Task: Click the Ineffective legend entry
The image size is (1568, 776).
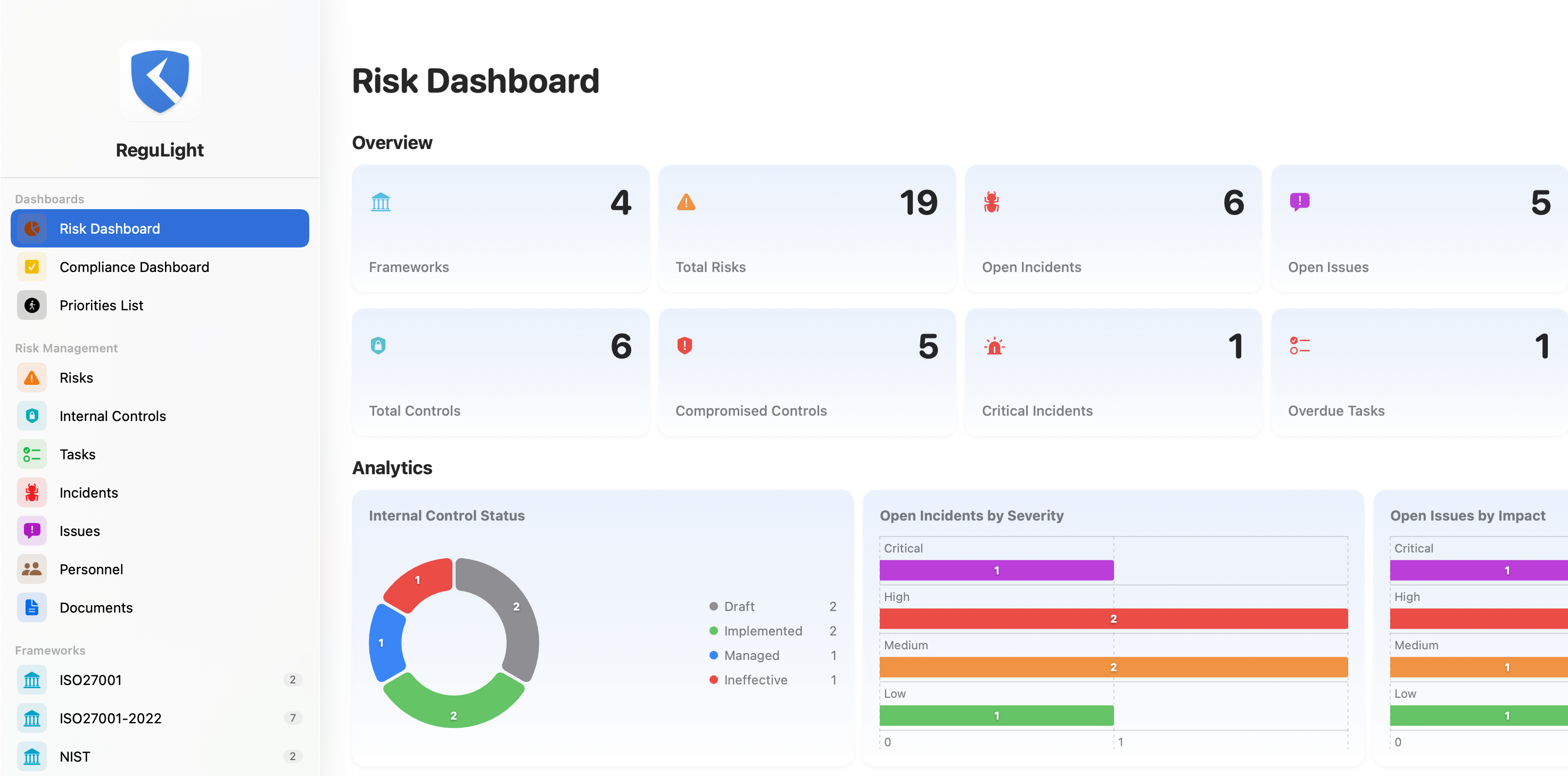Action: 755,680
